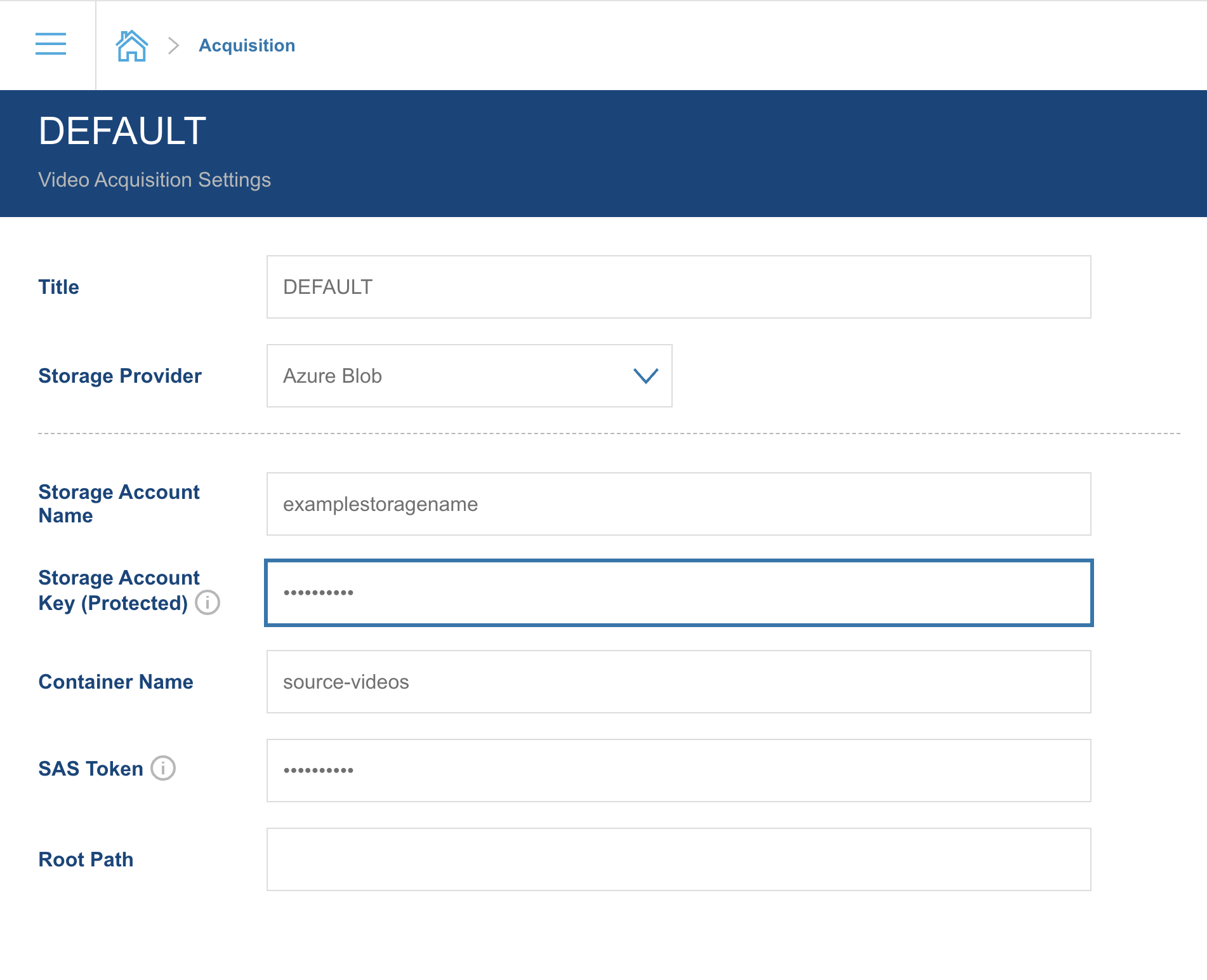Focus the Title input showing DEFAULT
The image size is (1207, 980).
pos(678,287)
